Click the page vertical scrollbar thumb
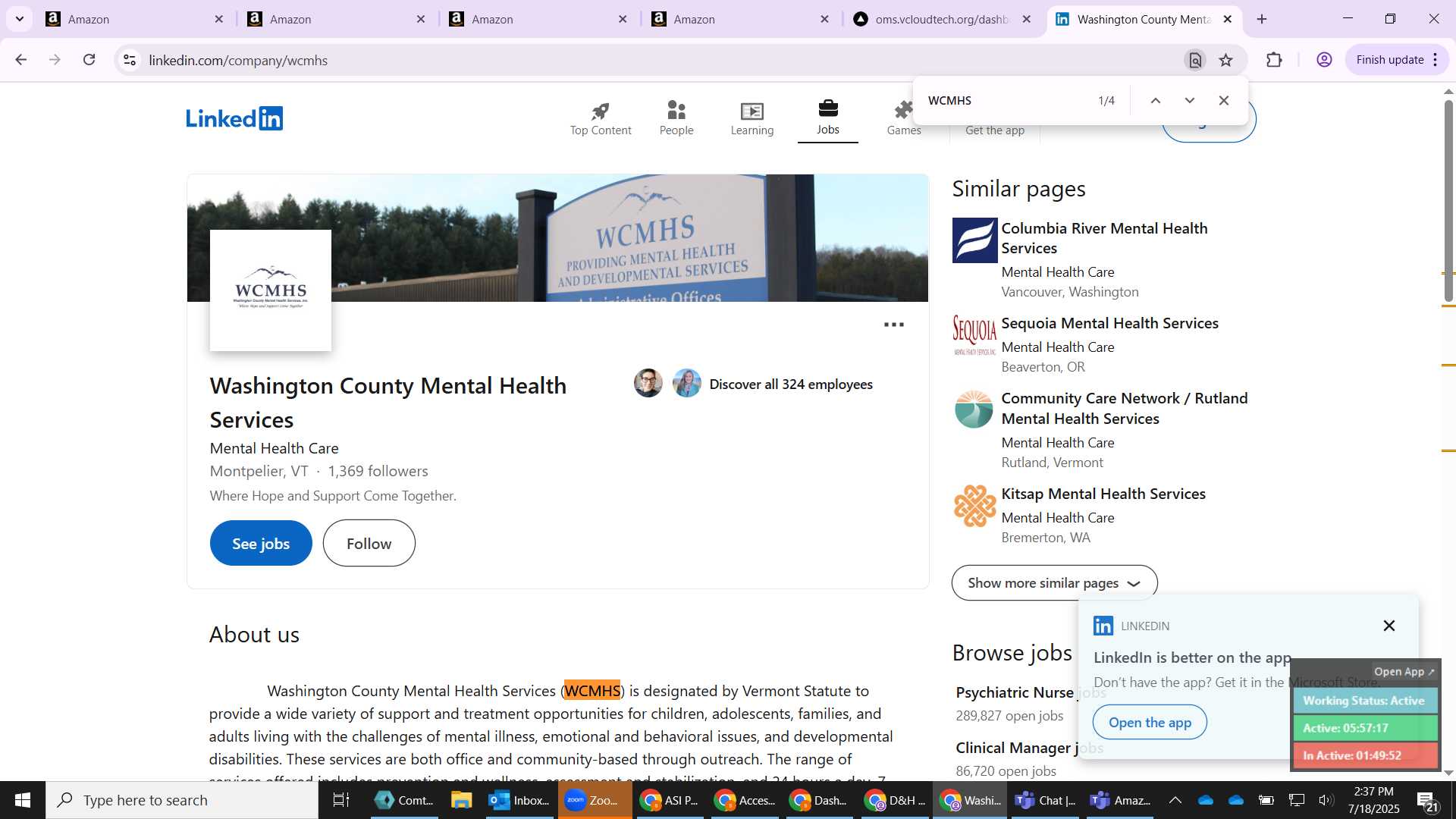The width and height of the screenshot is (1456, 819). pyautogui.click(x=1448, y=201)
